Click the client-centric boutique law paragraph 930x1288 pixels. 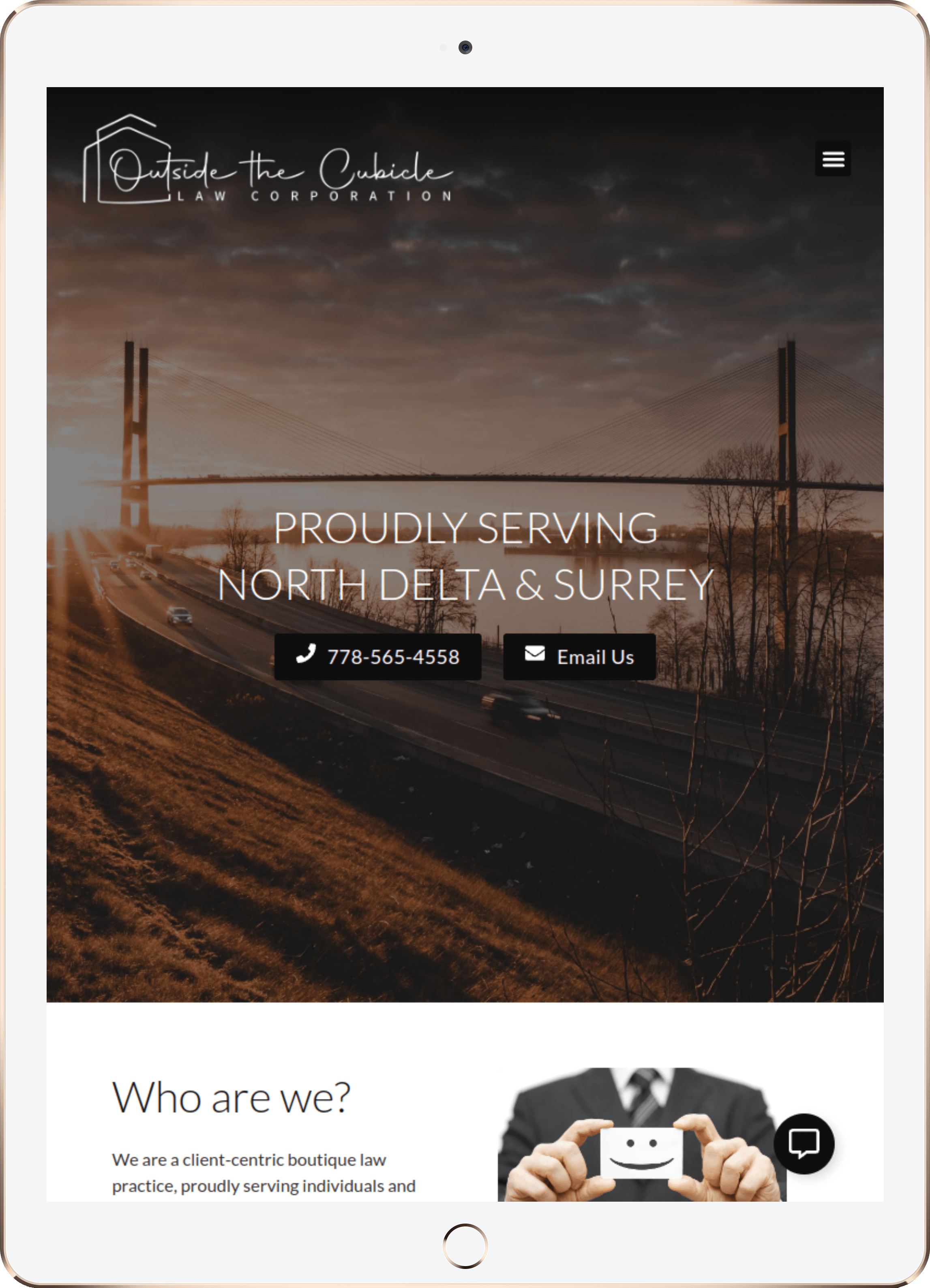[264, 1172]
